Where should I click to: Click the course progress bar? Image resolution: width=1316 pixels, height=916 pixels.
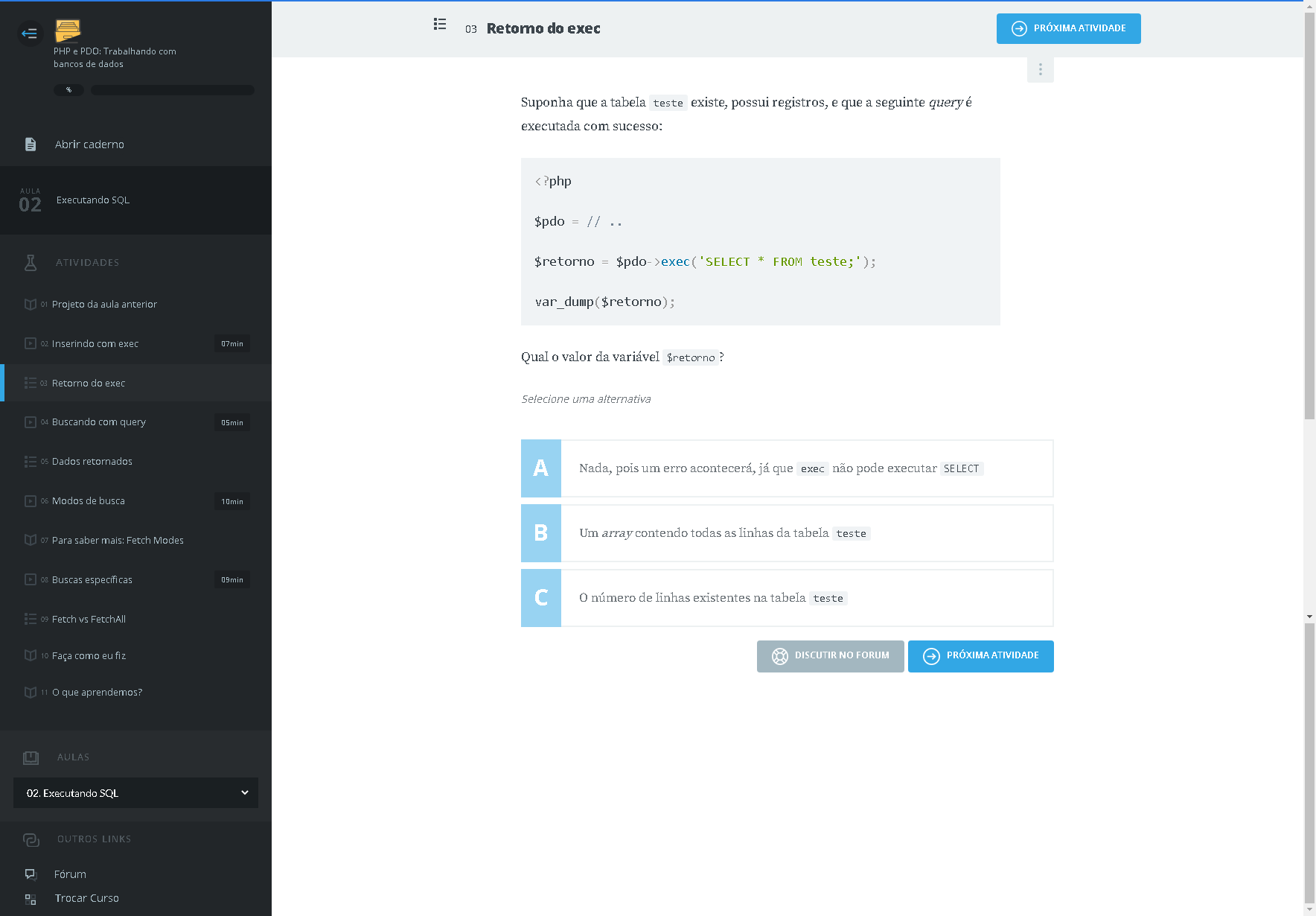tap(172, 90)
